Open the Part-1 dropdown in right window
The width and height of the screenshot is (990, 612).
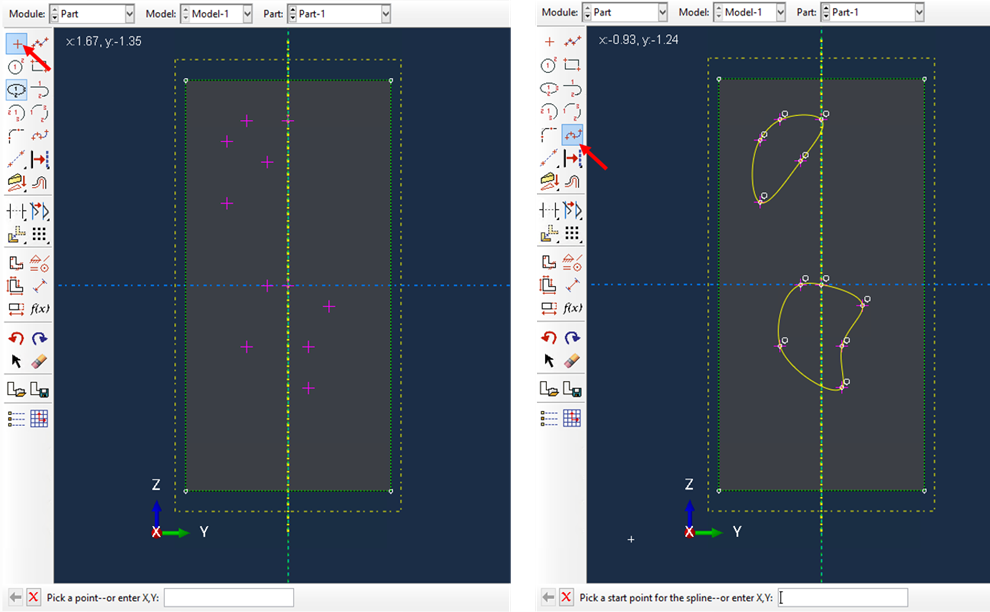919,12
